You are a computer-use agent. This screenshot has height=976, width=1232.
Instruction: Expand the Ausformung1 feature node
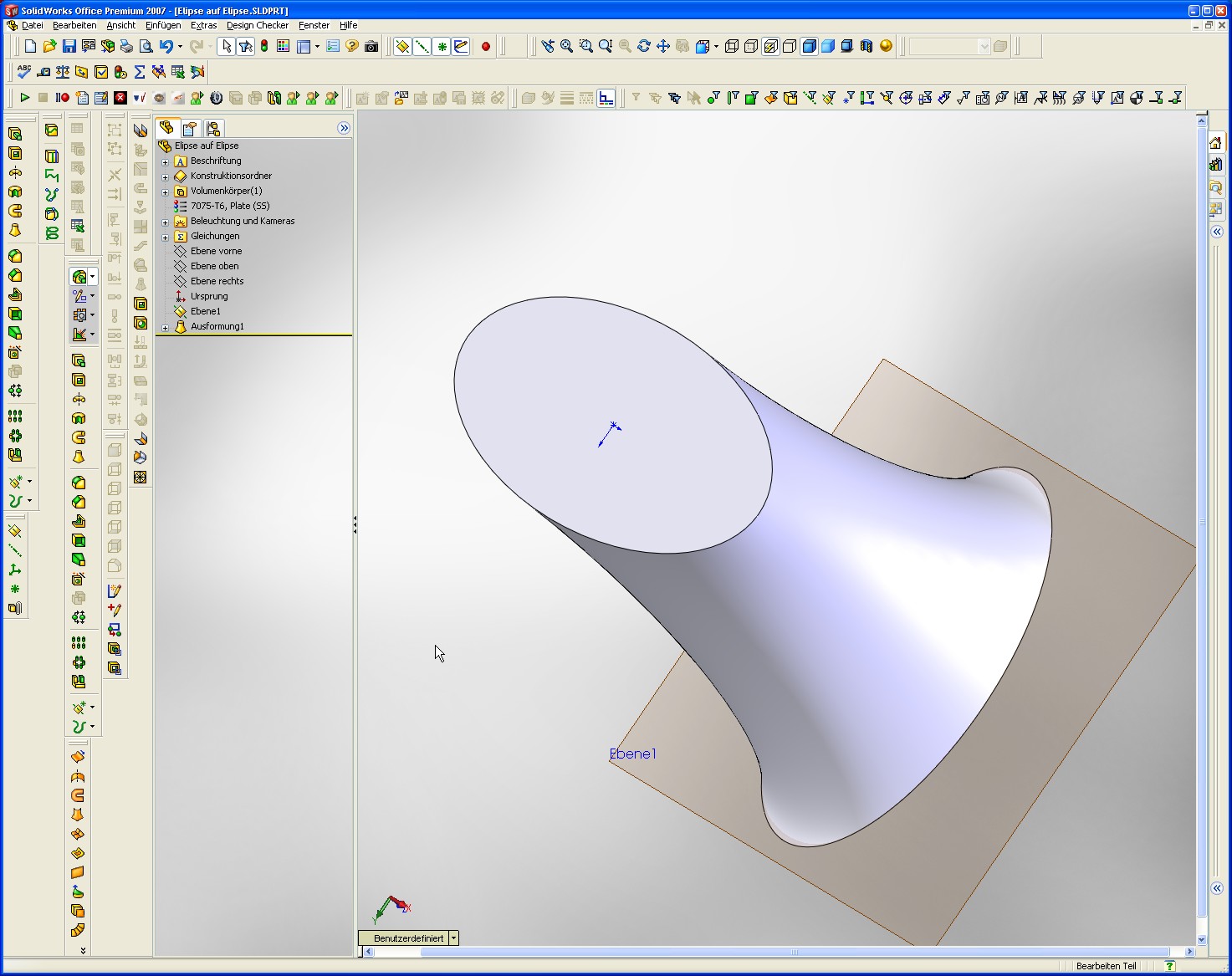[x=166, y=327]
